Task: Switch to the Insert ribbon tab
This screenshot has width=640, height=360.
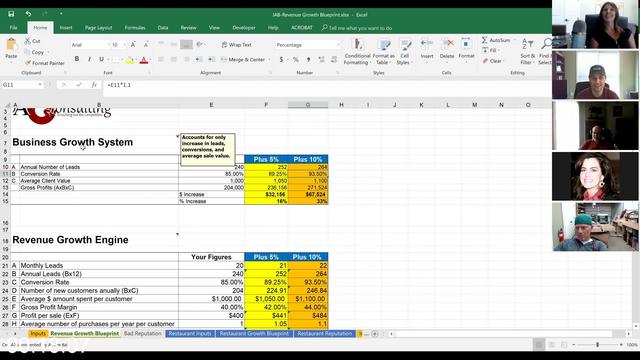Action: point(66,28)
